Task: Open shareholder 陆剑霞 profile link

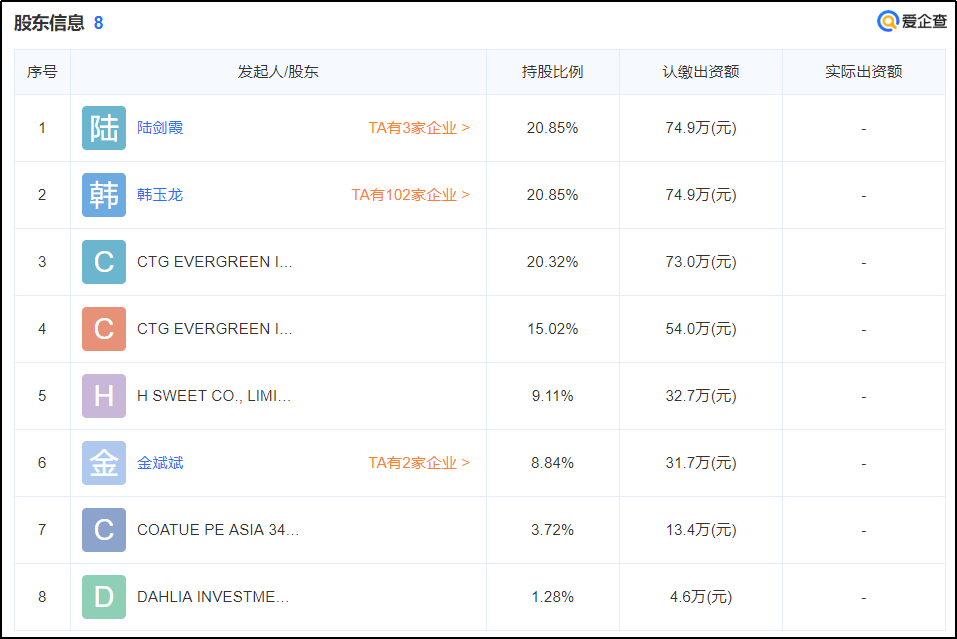Action: (x=160, y=128)
